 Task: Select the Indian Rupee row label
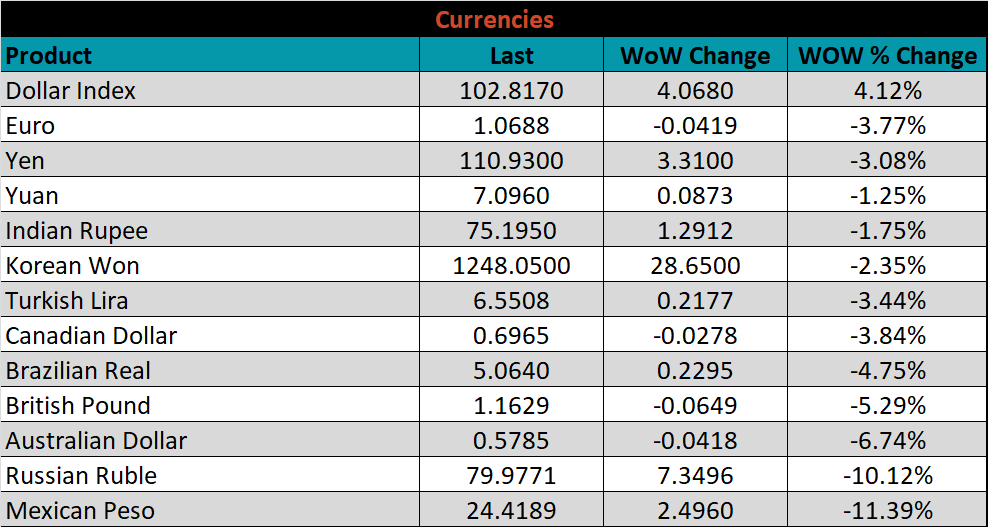[x=76, y=231]
